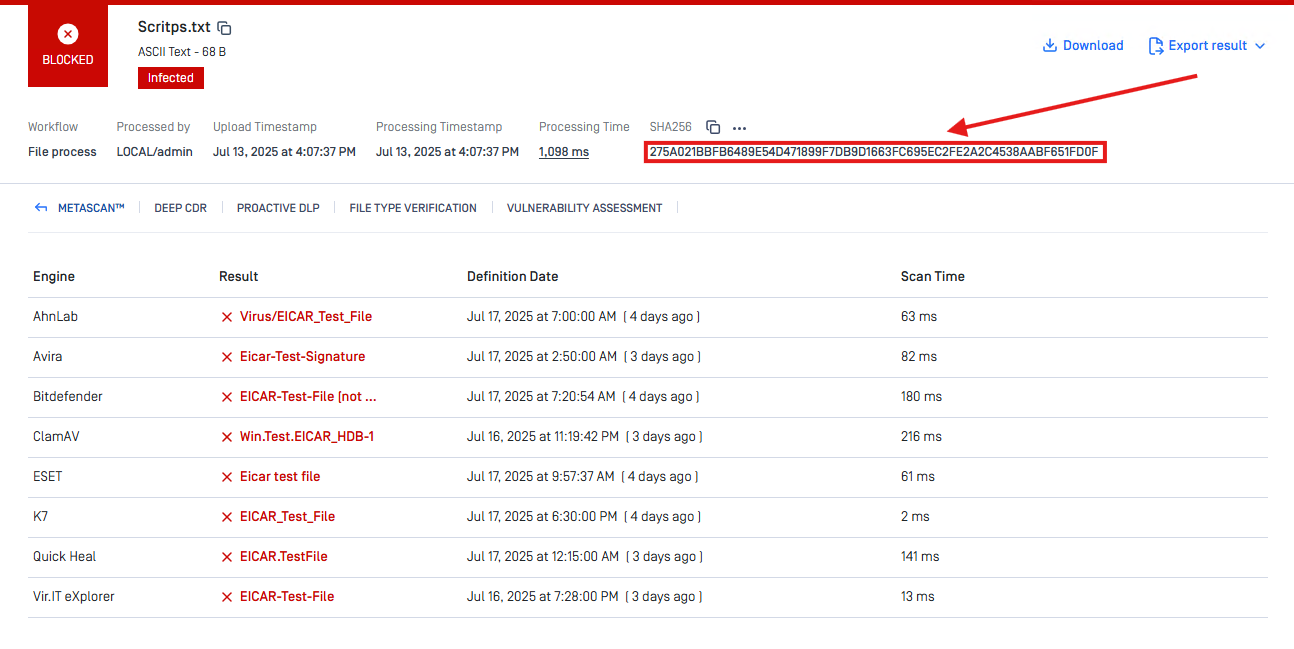
Task: Click the back arrow beside METASCAN
Action: (41, 208)
